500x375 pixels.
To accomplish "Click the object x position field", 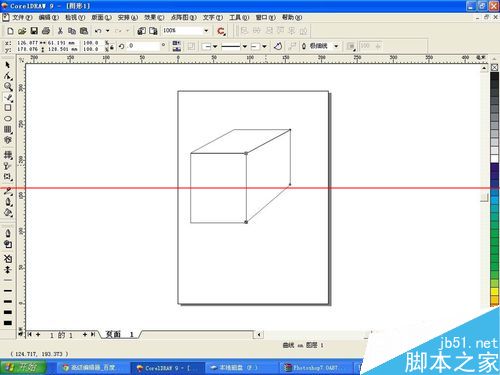I will click(27, 43).
